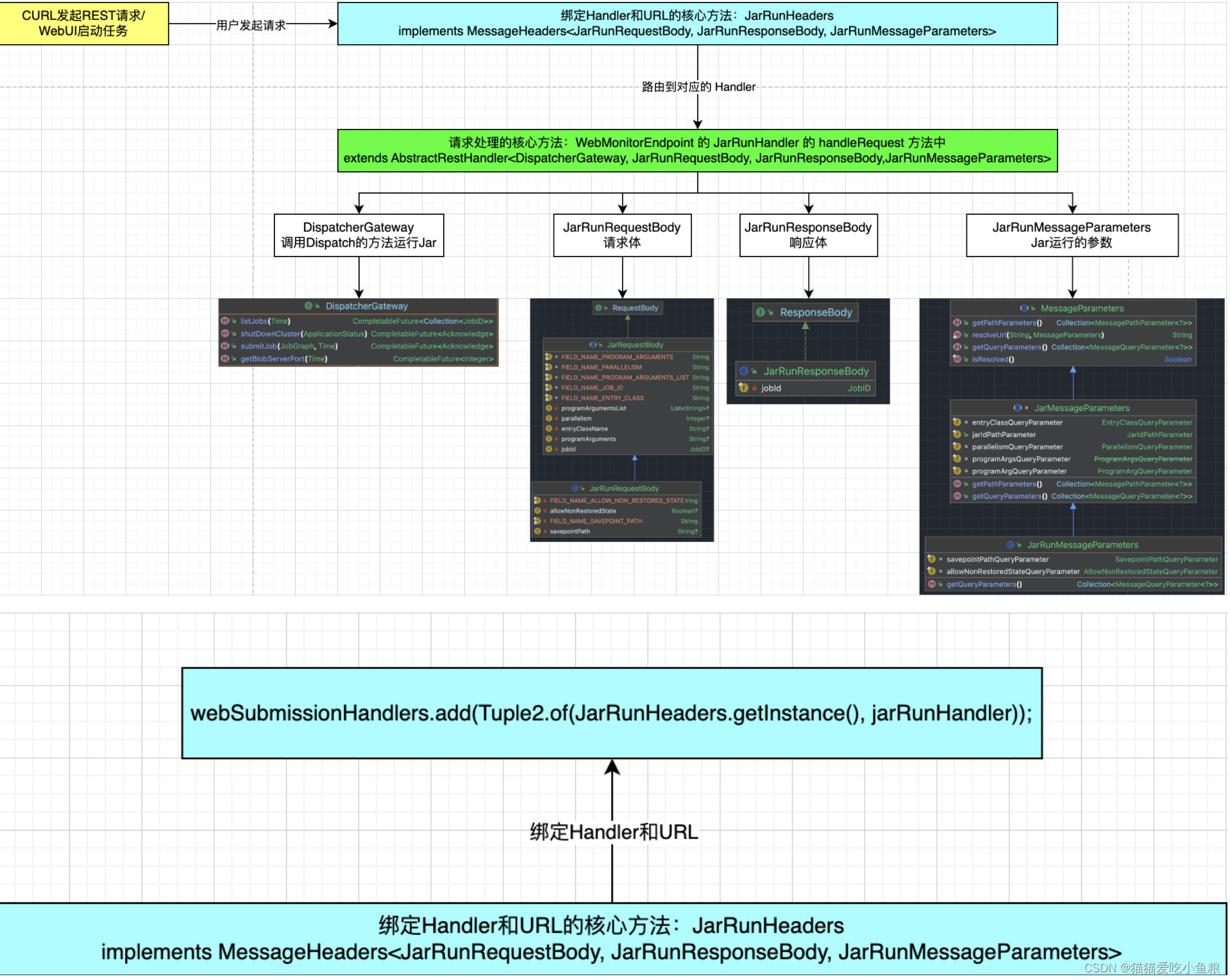Click method icon beside submitJob(JobGraph, Time) row

click(225, 346)
